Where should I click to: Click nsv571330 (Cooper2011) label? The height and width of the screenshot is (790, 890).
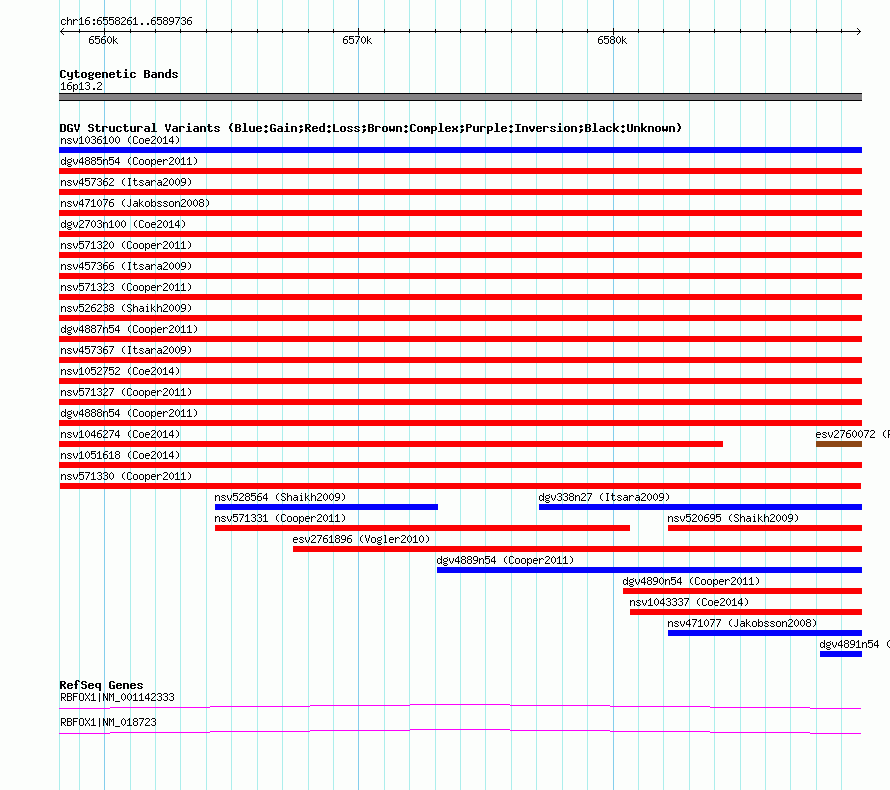pyautogui.click(x=126, y=476)
